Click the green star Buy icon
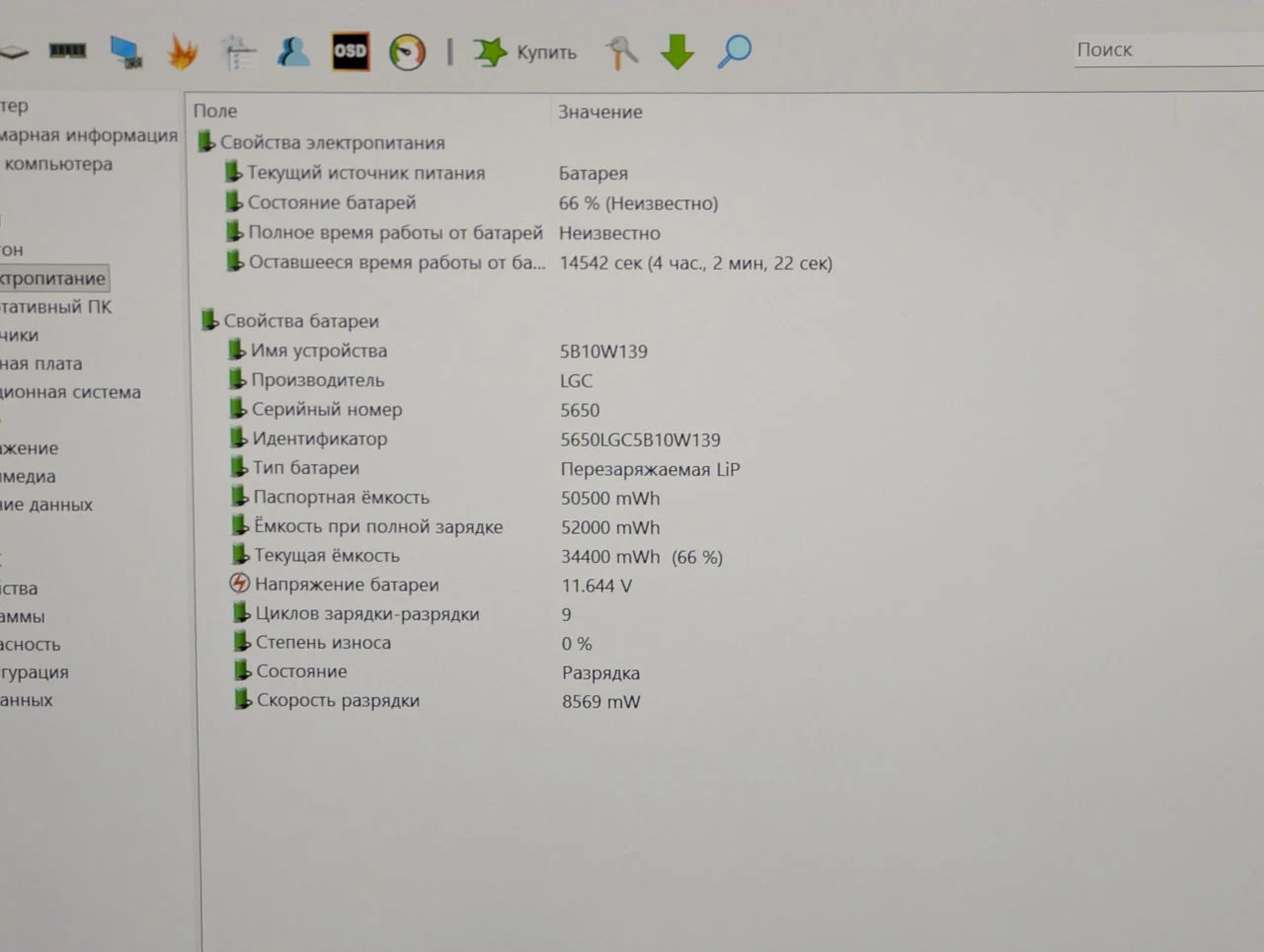Screen dimensions: 1264x952 click(x=489, y=52)
